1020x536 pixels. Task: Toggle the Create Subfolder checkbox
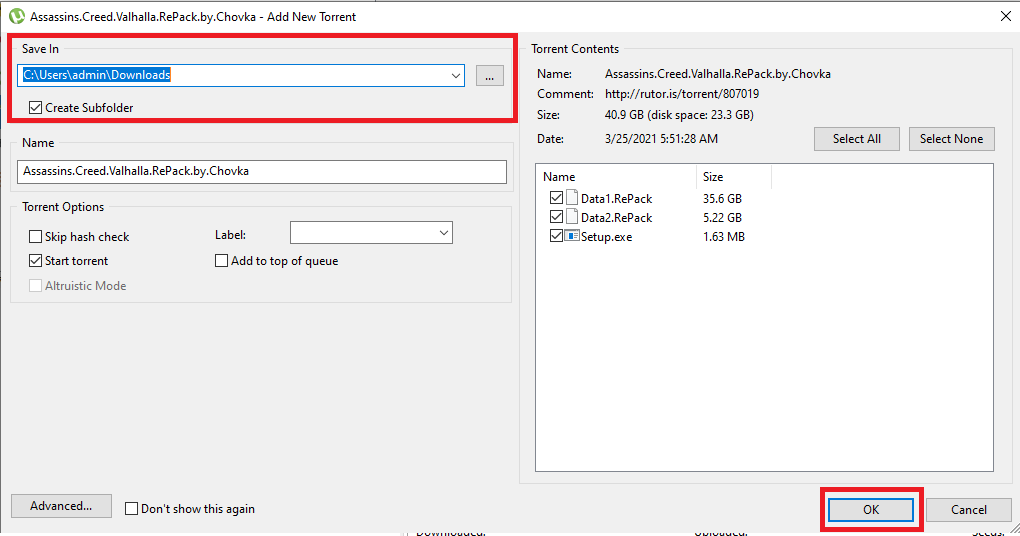(36, 107)
